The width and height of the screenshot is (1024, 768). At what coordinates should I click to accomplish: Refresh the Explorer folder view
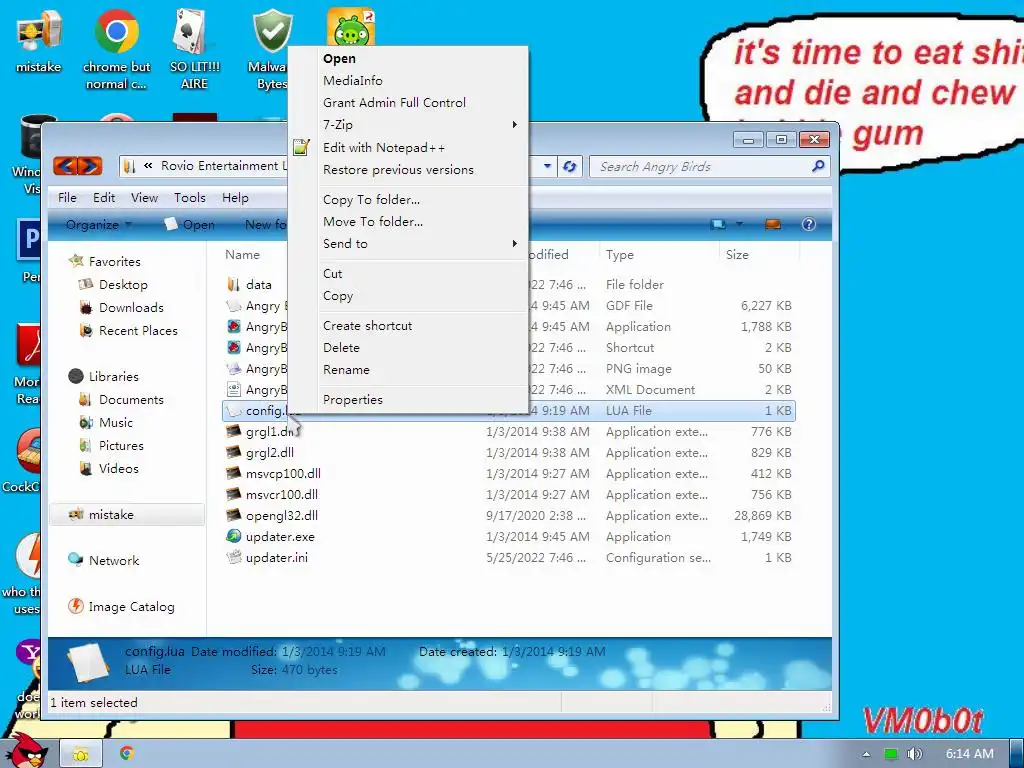[x=569, y=167]
